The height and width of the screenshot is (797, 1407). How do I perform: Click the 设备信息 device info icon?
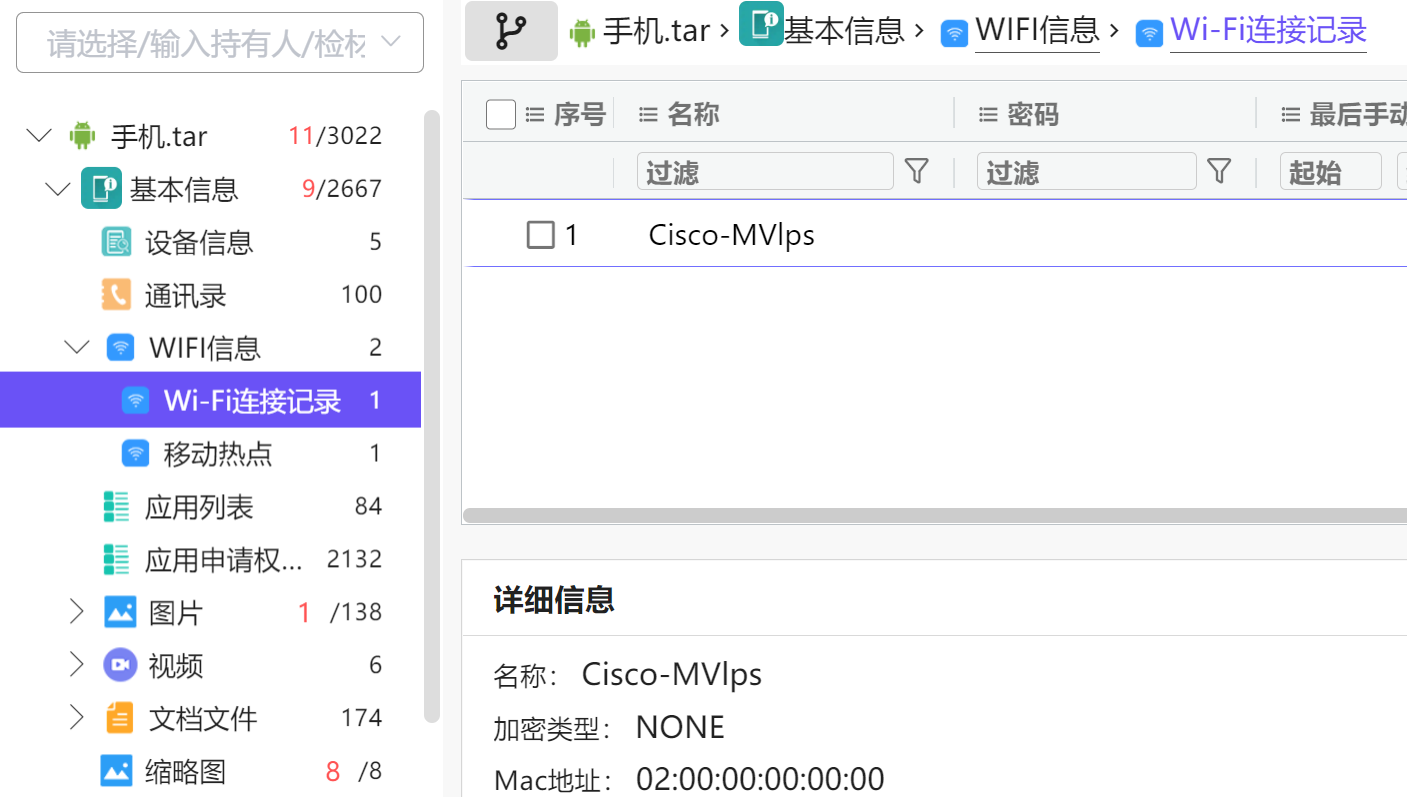click(x=116, y=242)
